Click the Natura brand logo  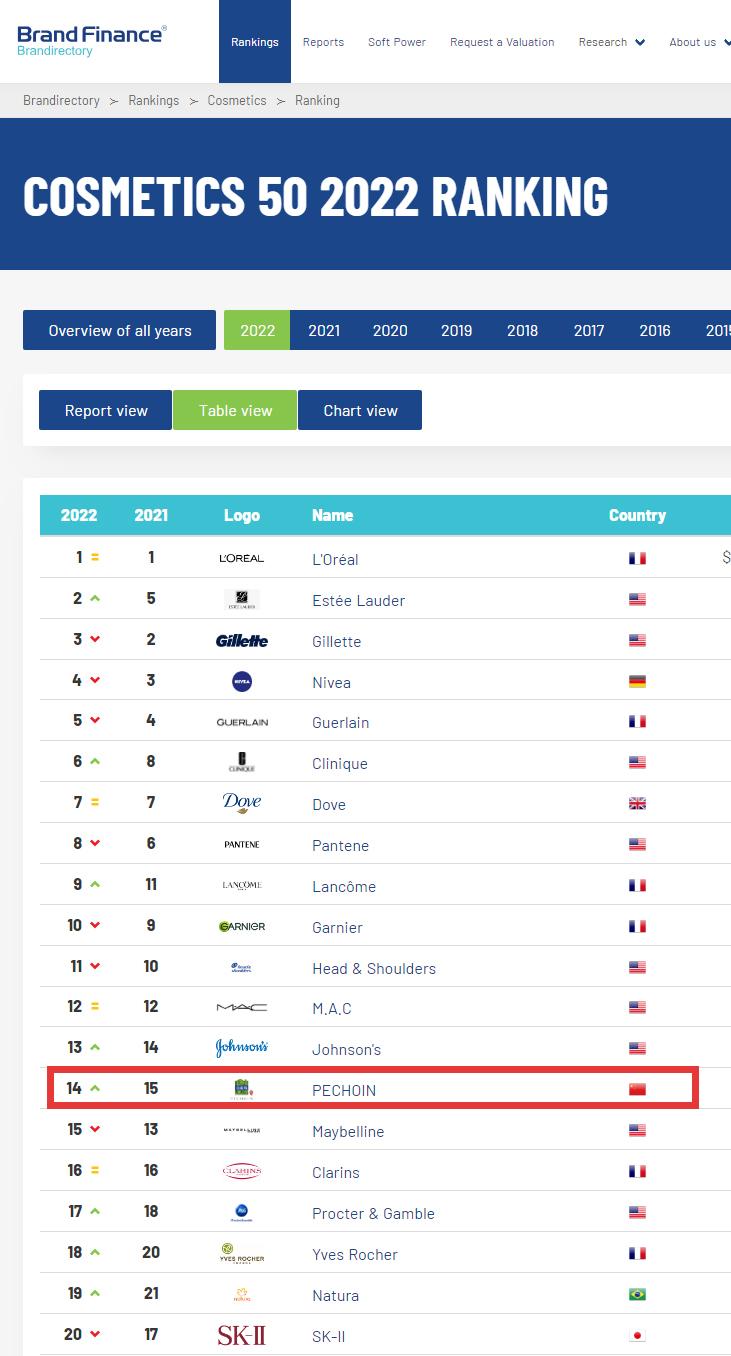tap(242, 1294)
